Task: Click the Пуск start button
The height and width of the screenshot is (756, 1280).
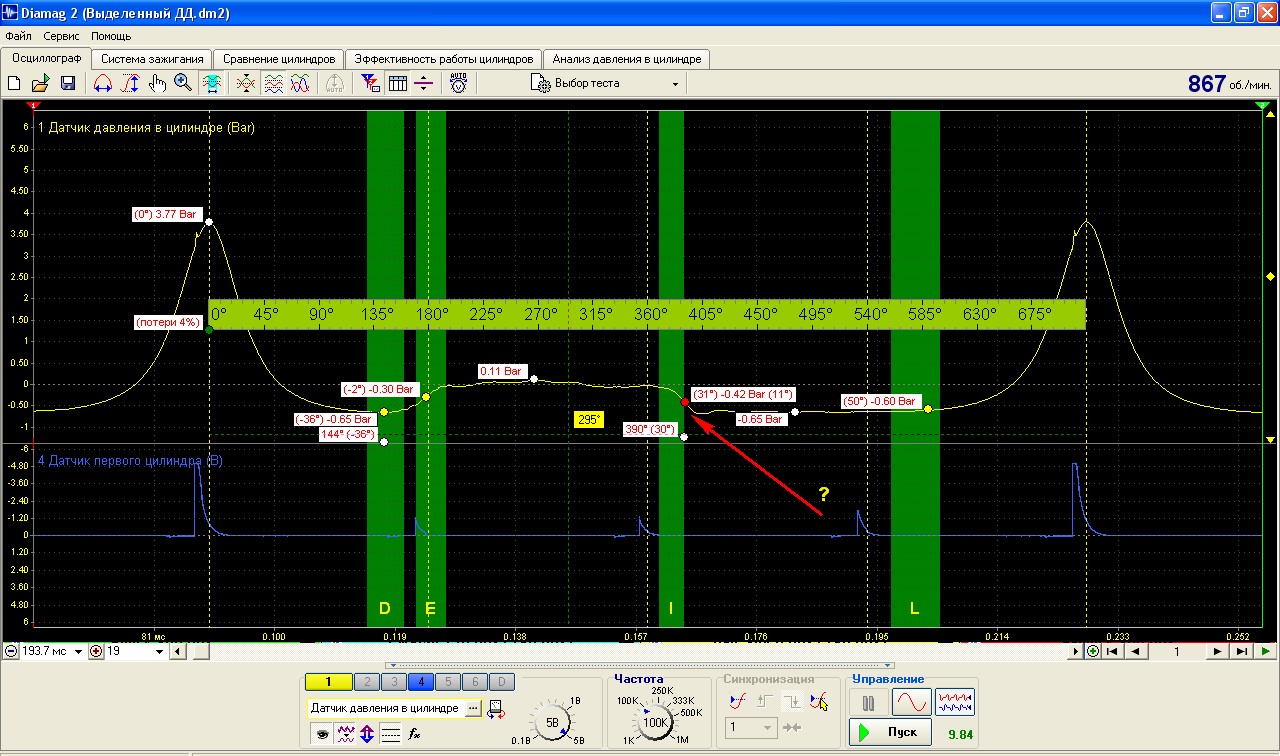Action: 890,732
